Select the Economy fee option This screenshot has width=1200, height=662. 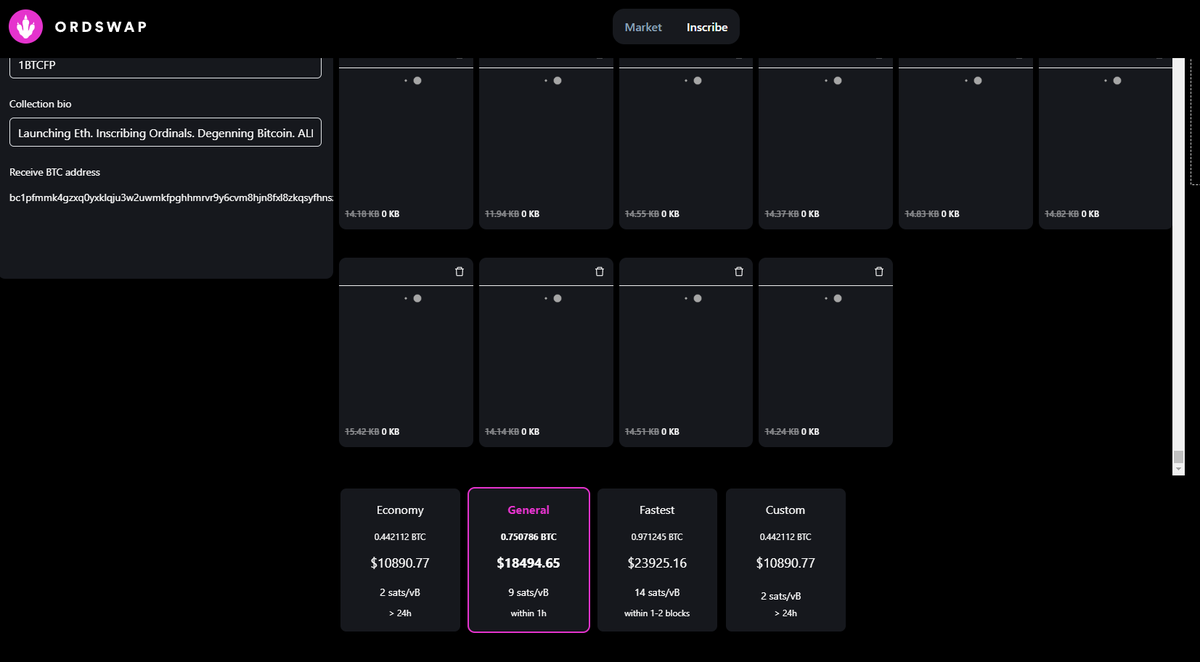pyautogui.click(x=400, y=560)
